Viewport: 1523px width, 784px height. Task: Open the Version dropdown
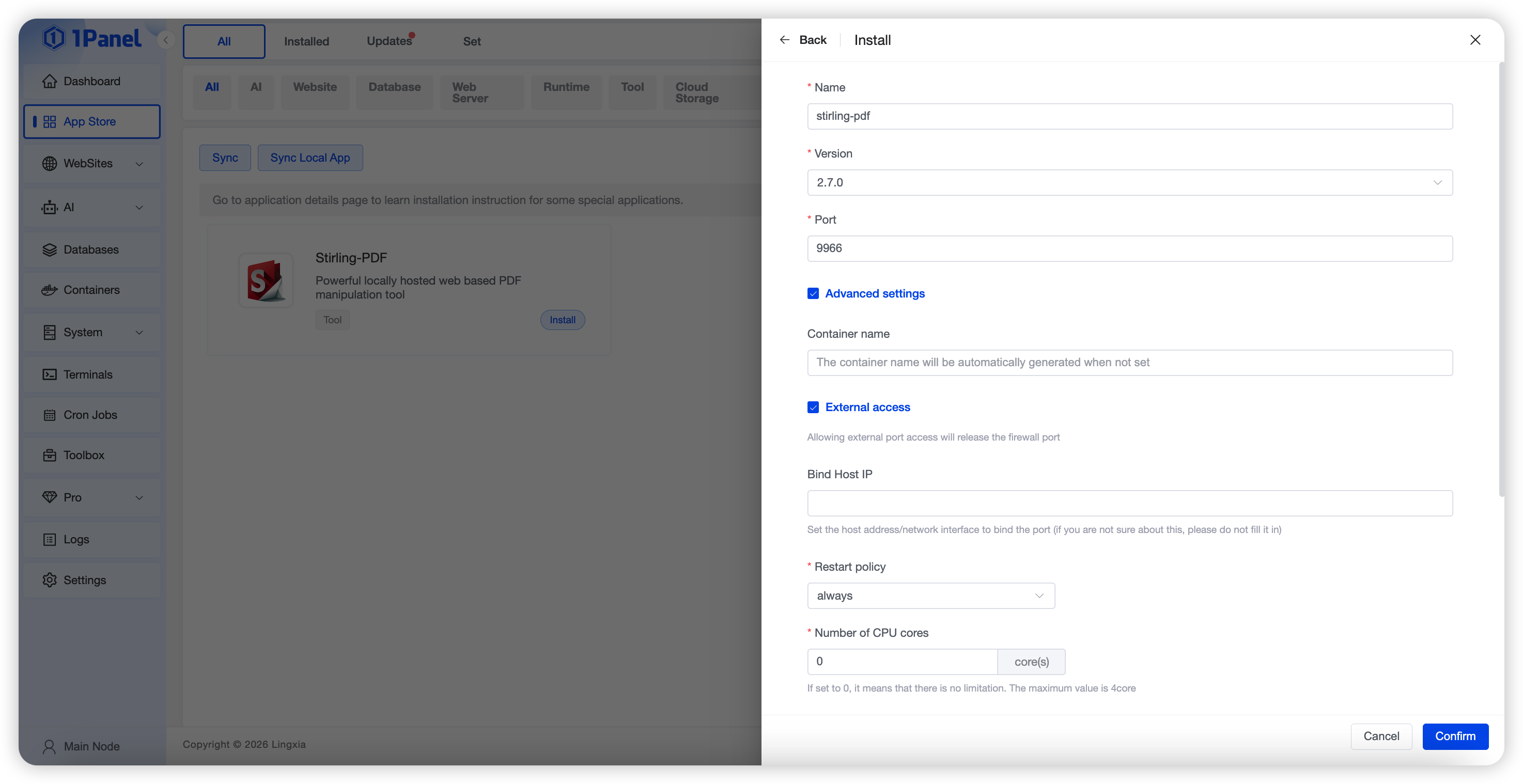pos(1129,183)
